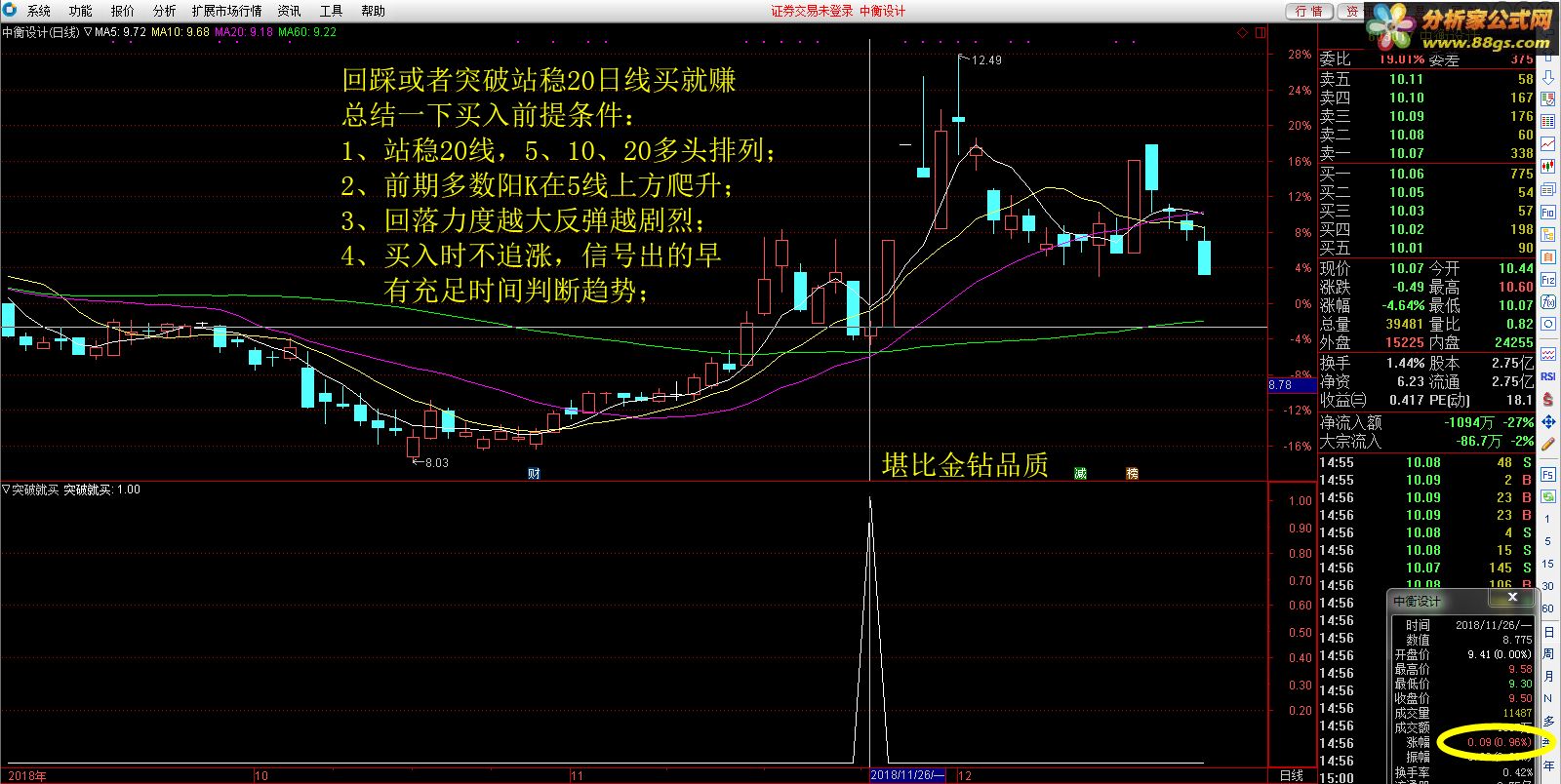Open the 分析 menu

[164, 11]
